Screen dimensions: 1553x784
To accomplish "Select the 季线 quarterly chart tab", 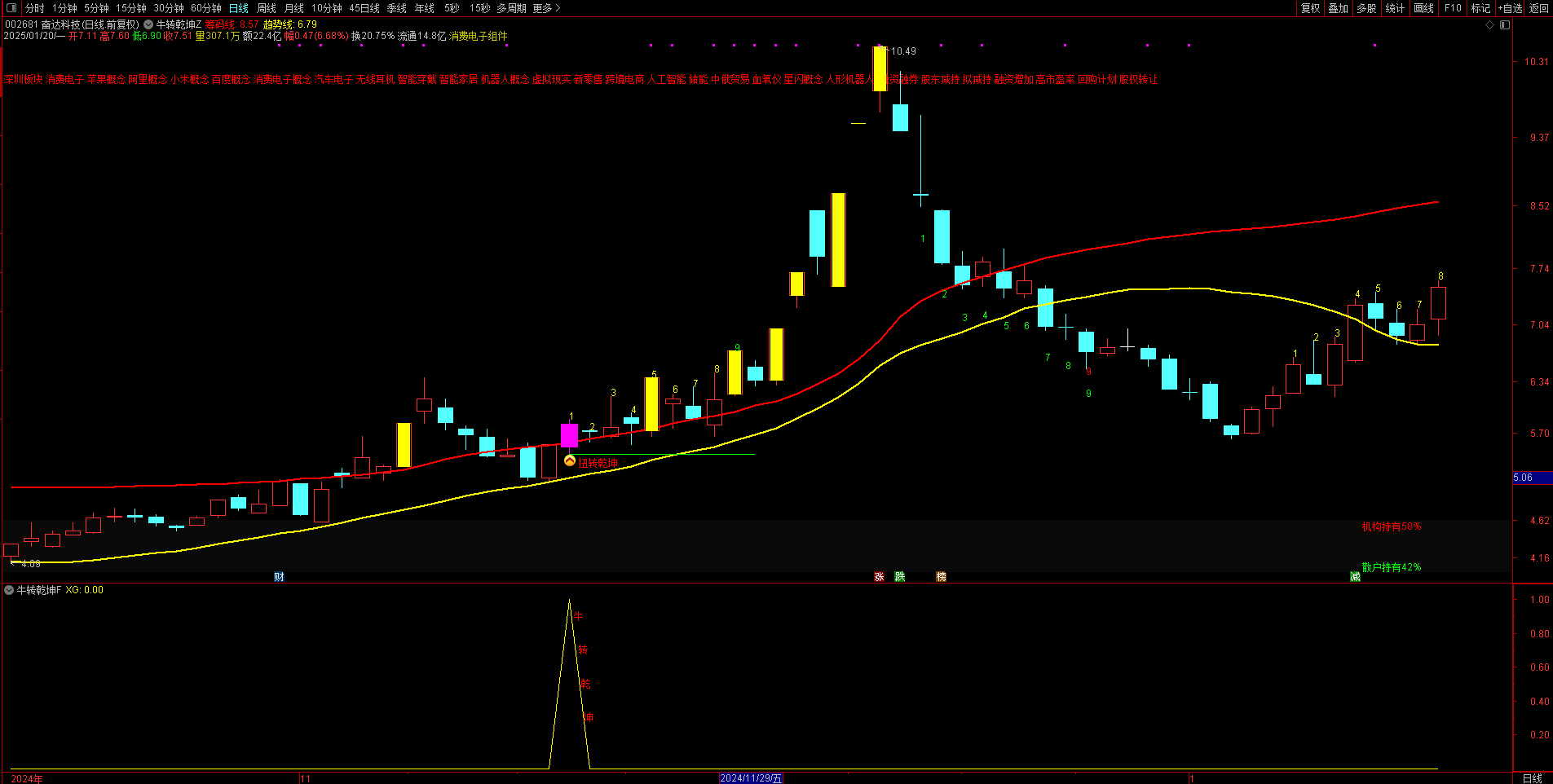I will [x=397, y=8].
